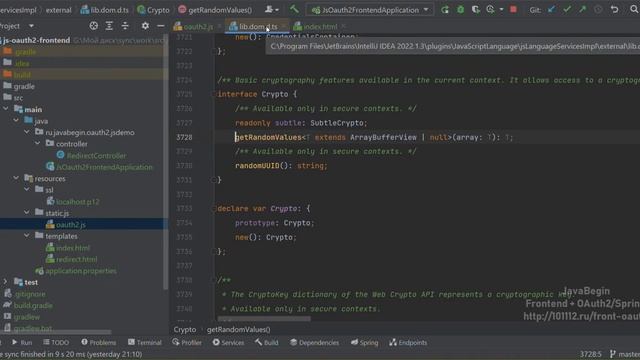
Task: Close the oauth2.js editor tab
Action: (219, 27)
